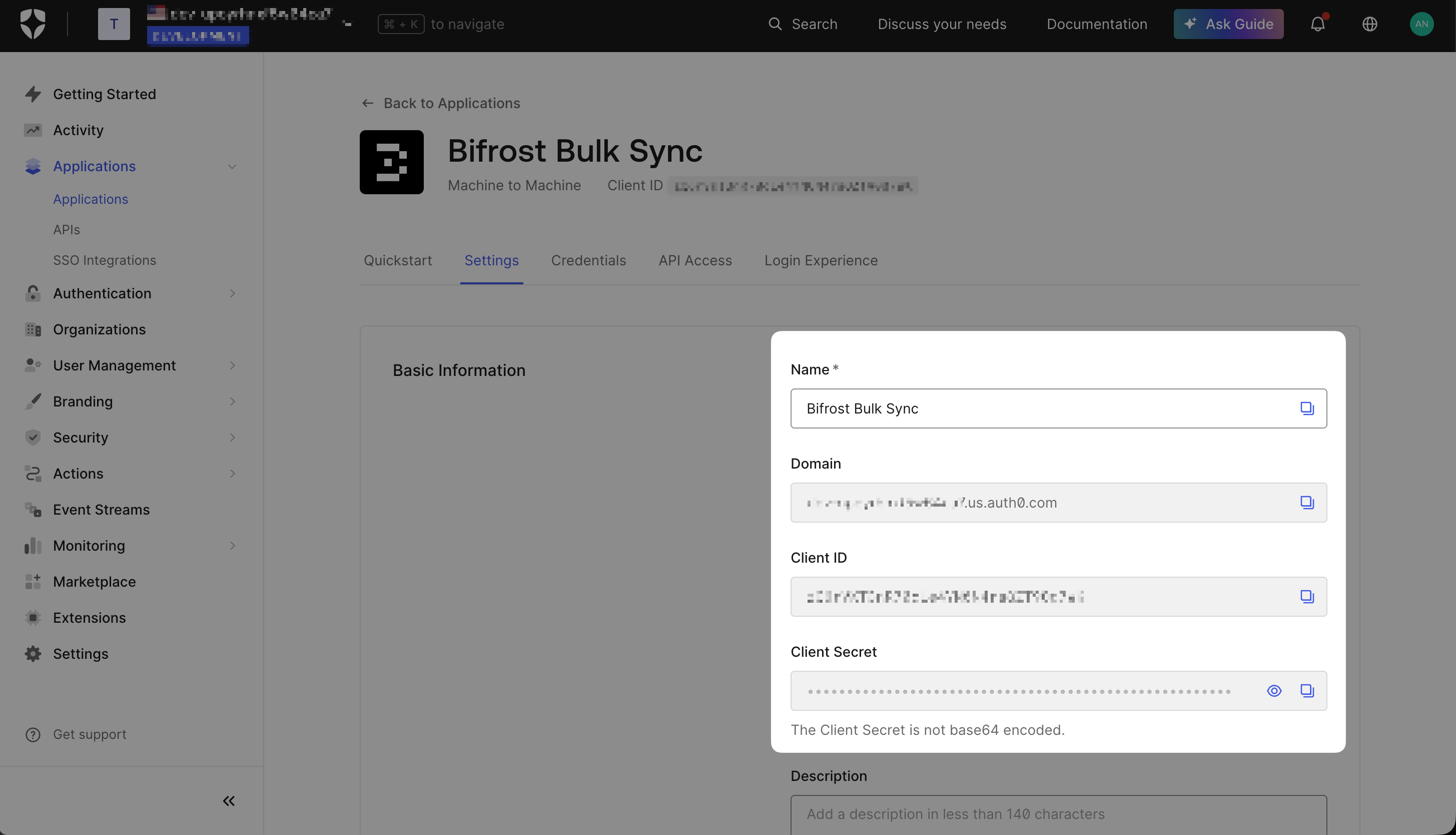Open the API Access tab
Screen dimensions: 1456x835
click(695, 260)
